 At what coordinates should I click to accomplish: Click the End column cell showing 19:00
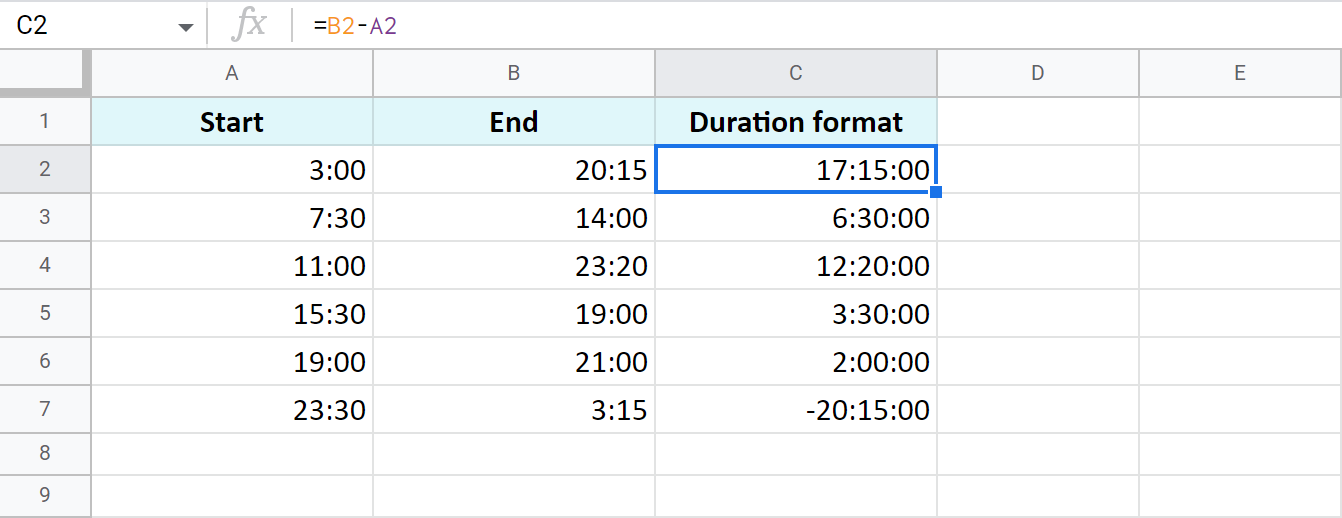click(514, 314)
